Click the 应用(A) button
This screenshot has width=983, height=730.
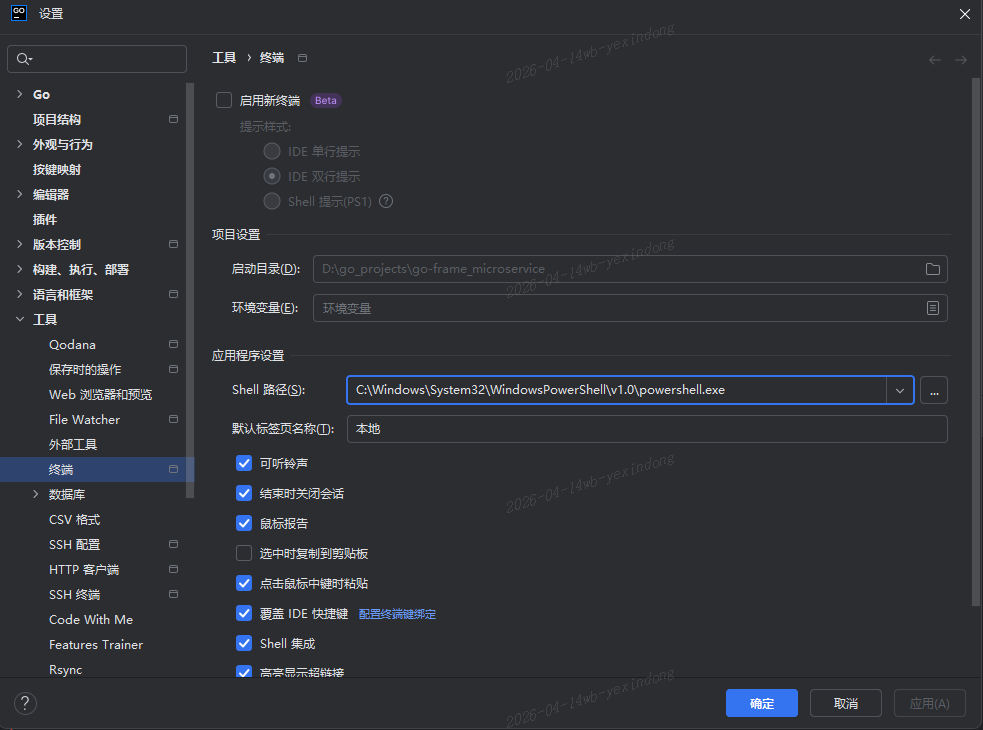point(930,703)
